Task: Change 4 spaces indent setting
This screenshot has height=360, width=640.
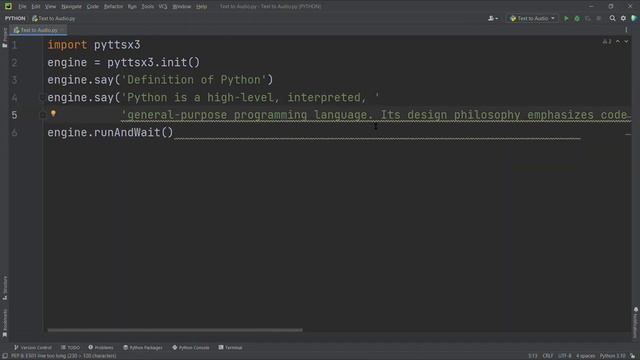Action: 586,356
